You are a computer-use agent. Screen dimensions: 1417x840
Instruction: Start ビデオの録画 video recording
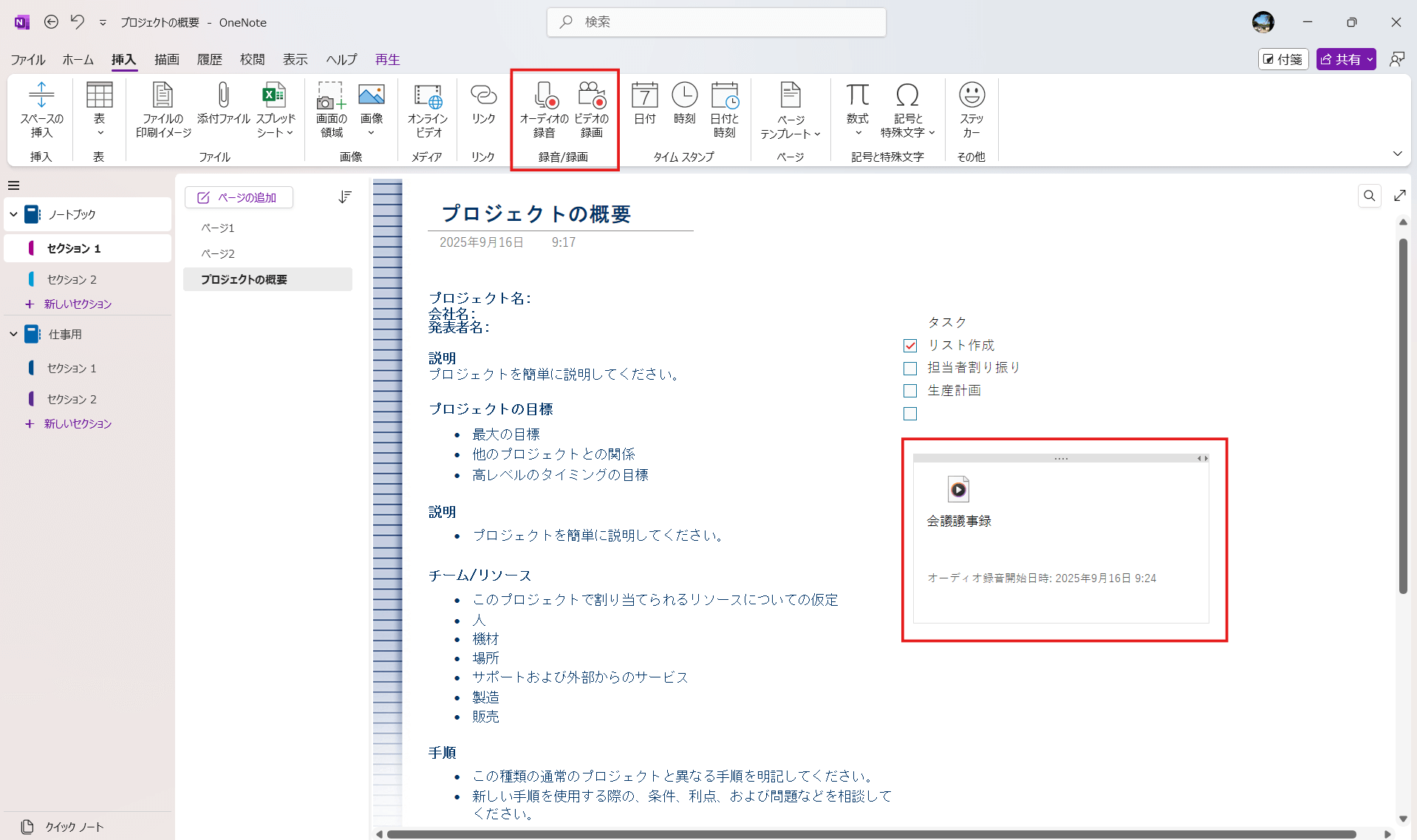591,109
